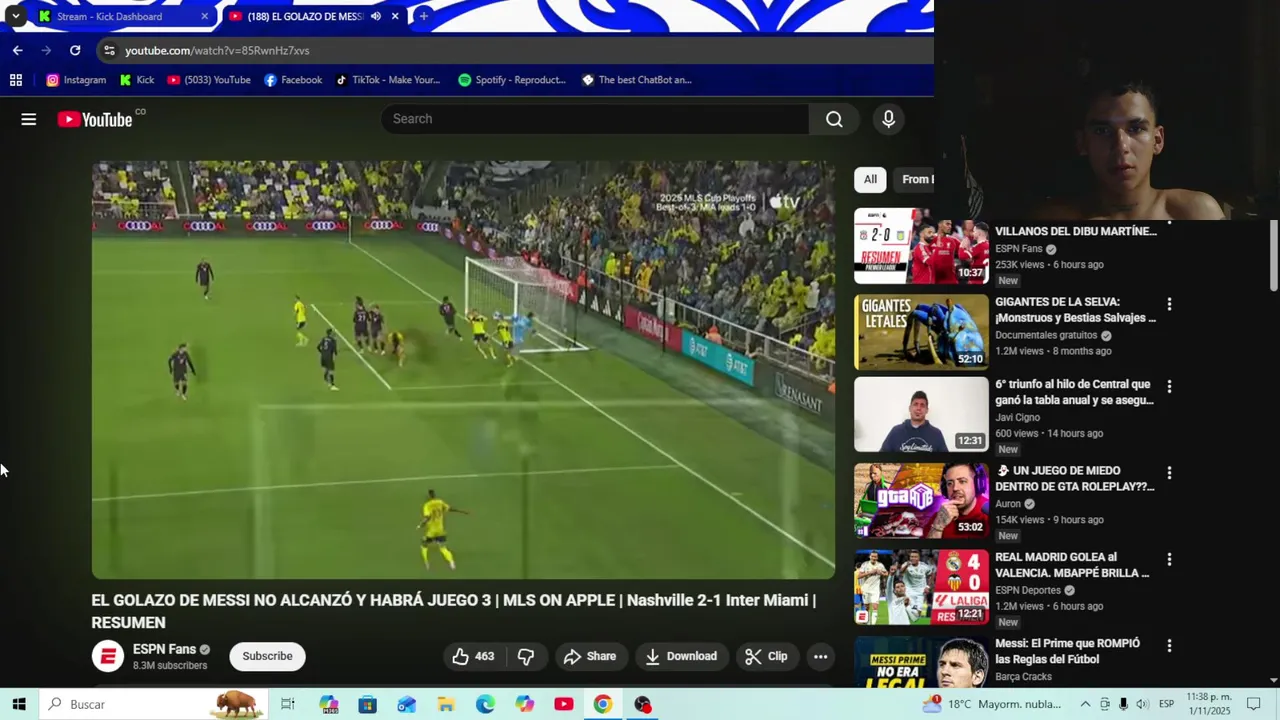1280x720 pixels.
Task: Reload the page with the refresh icon
Action: pyautogui.click(x=75, y=50)
